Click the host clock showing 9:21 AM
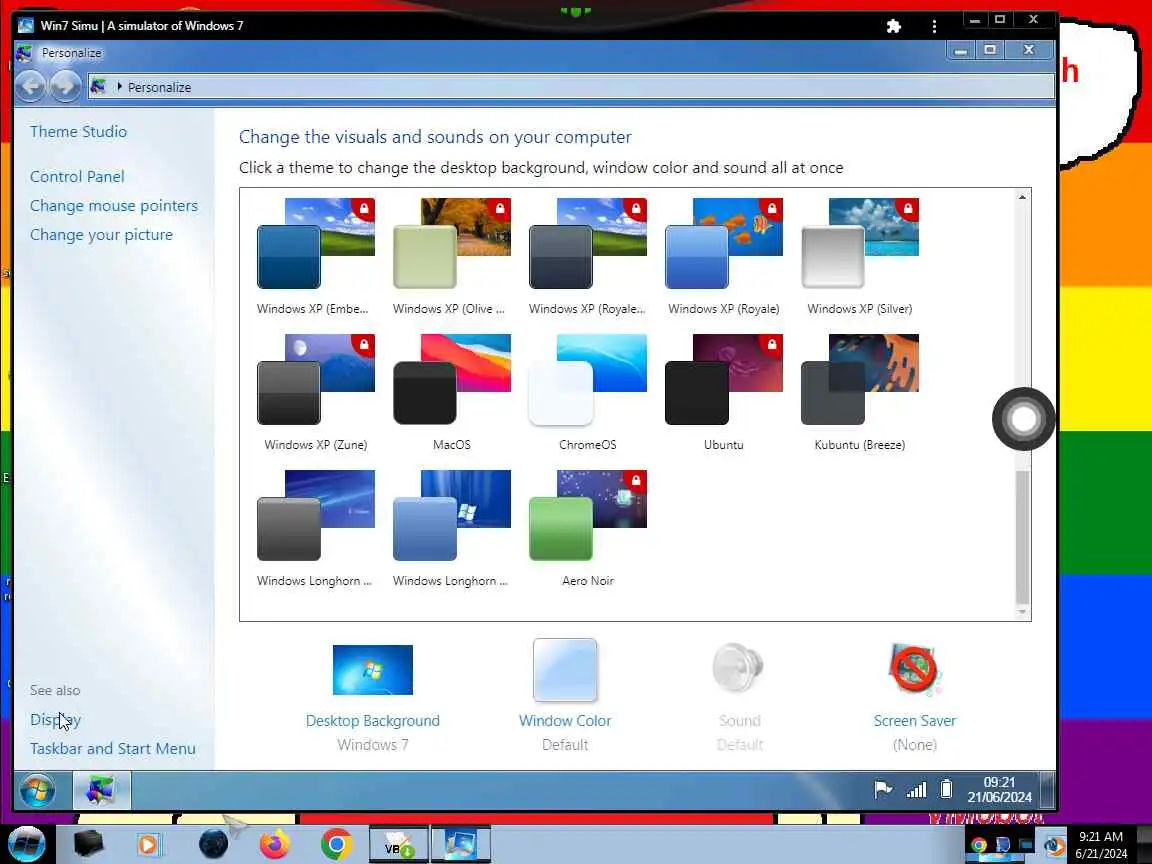The height and width of the screenshot is (864, 1152). coord(1101,845)
